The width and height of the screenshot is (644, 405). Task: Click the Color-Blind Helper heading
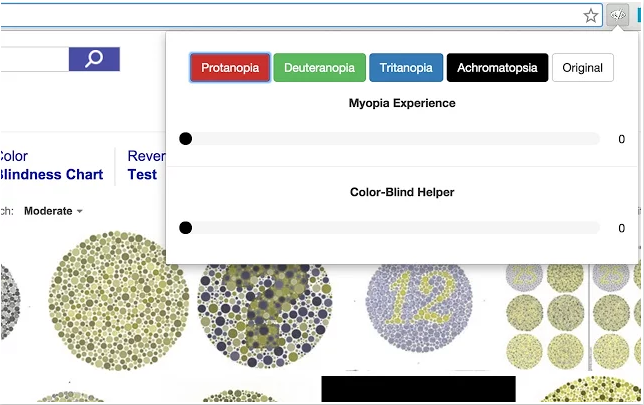[x=402, y=192]
